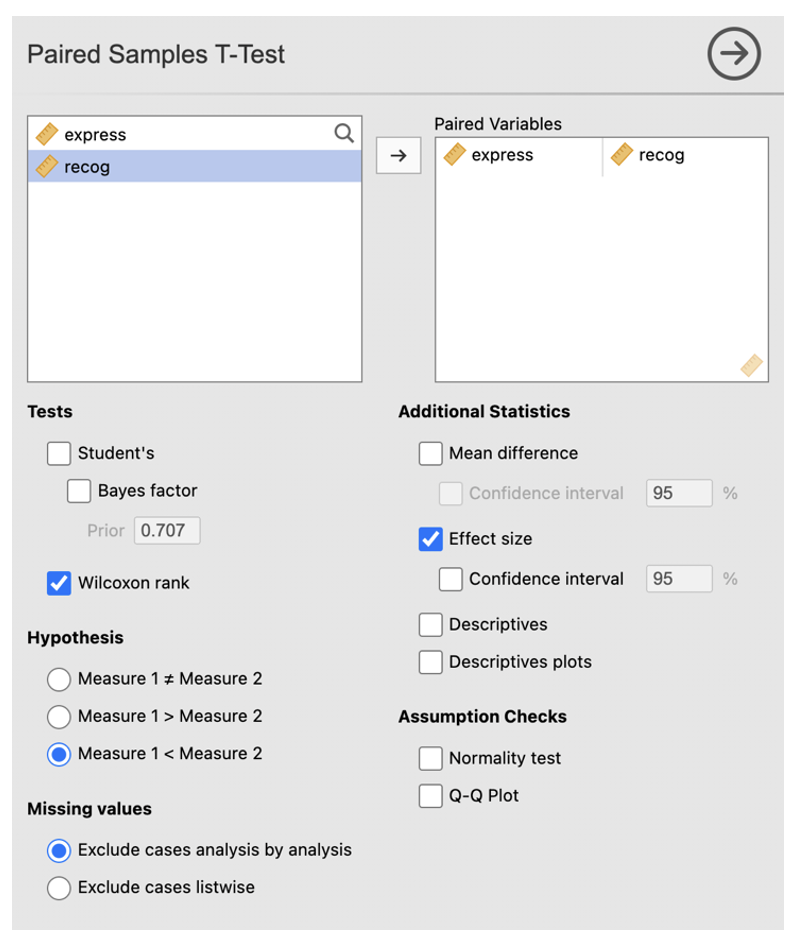Select Measure 1 > Measure 2 hypothesis
The height and width of the screenshot is (944, 802).
click(x=59, y=716)
